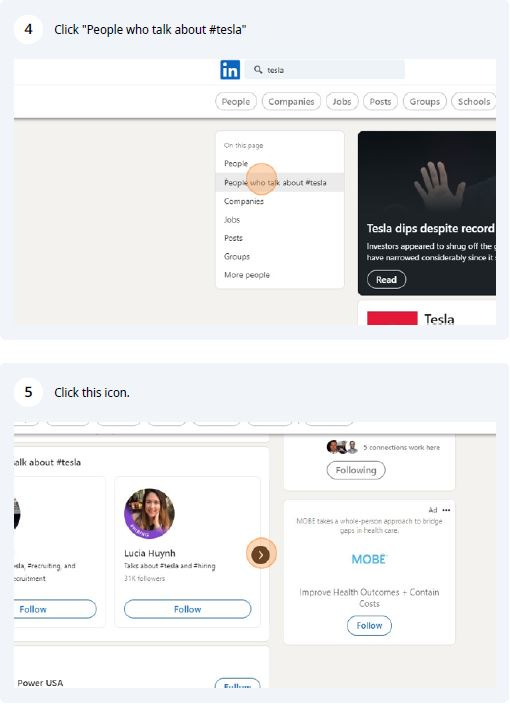Screen dimensions: 510x708
Task: Toggle the Following button
Action: pos(356,470)
